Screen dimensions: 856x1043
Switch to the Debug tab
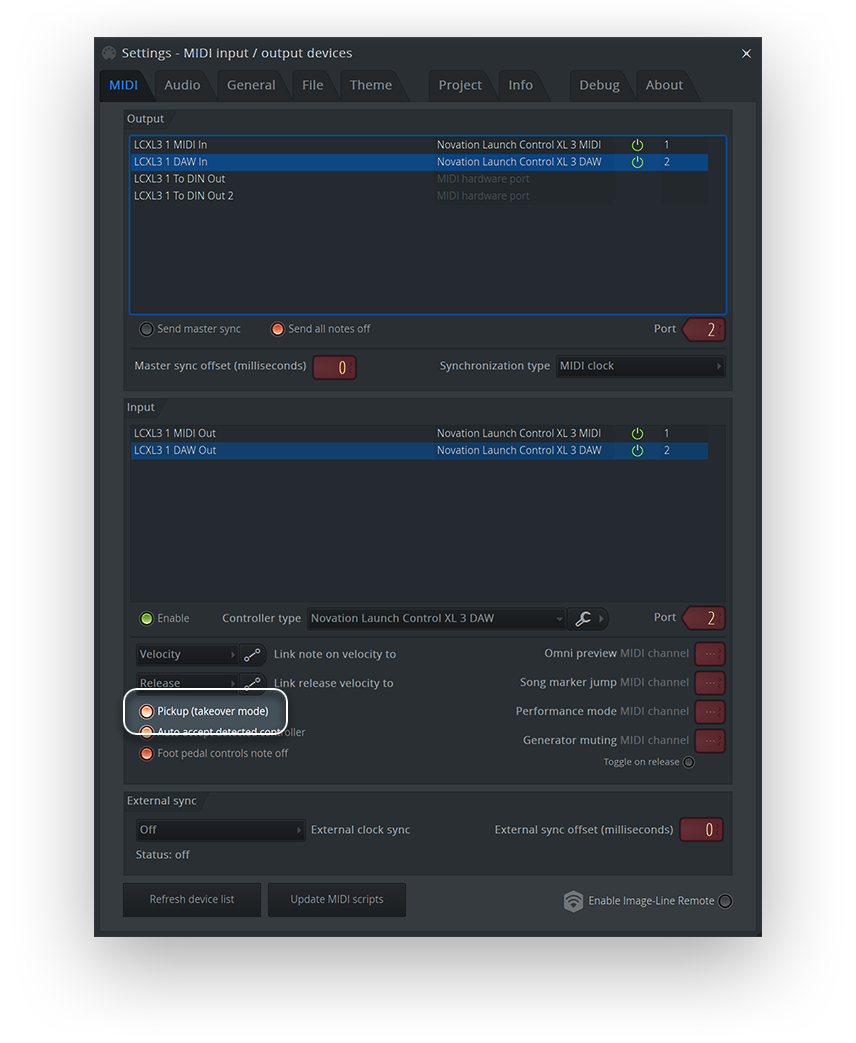pos(599,85)
